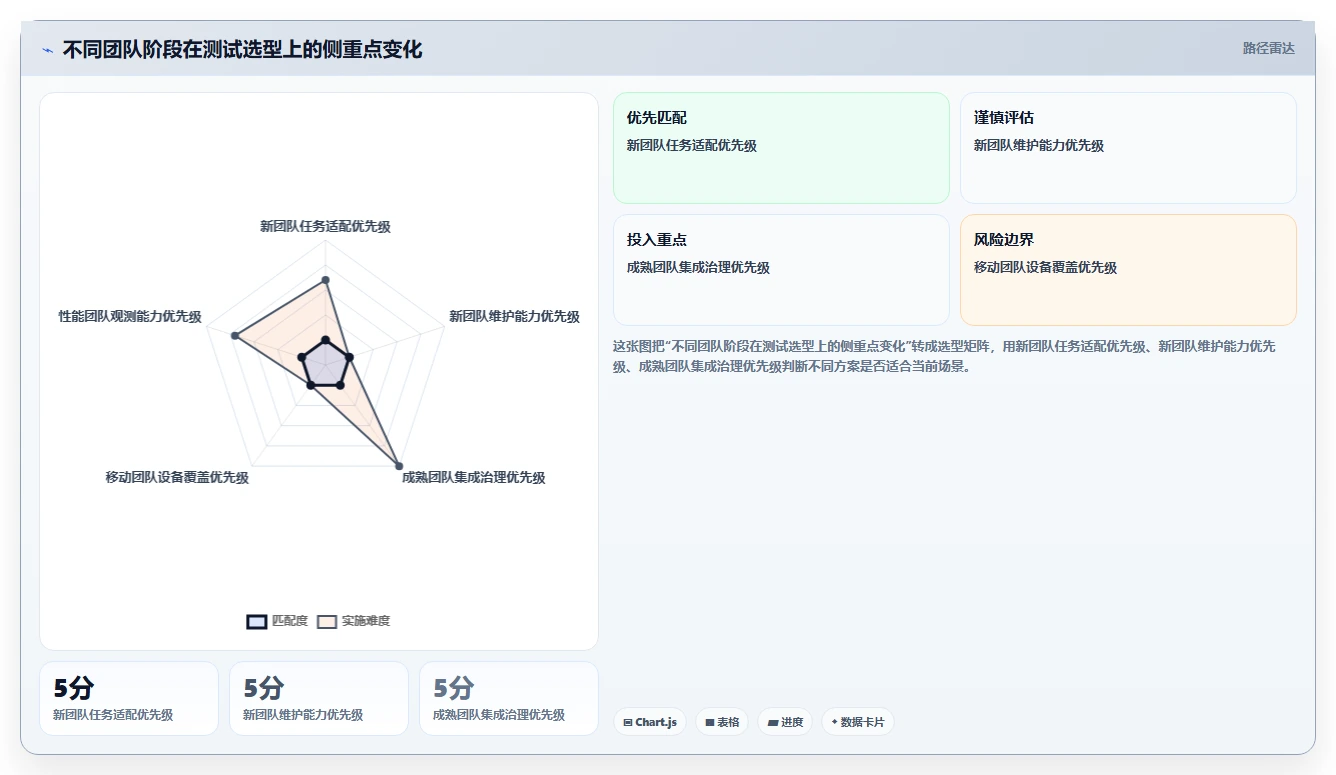Click 实施难度 data point at 性能团队观测能力
This screenshot has width=1336, height=775.
(234, 336)
